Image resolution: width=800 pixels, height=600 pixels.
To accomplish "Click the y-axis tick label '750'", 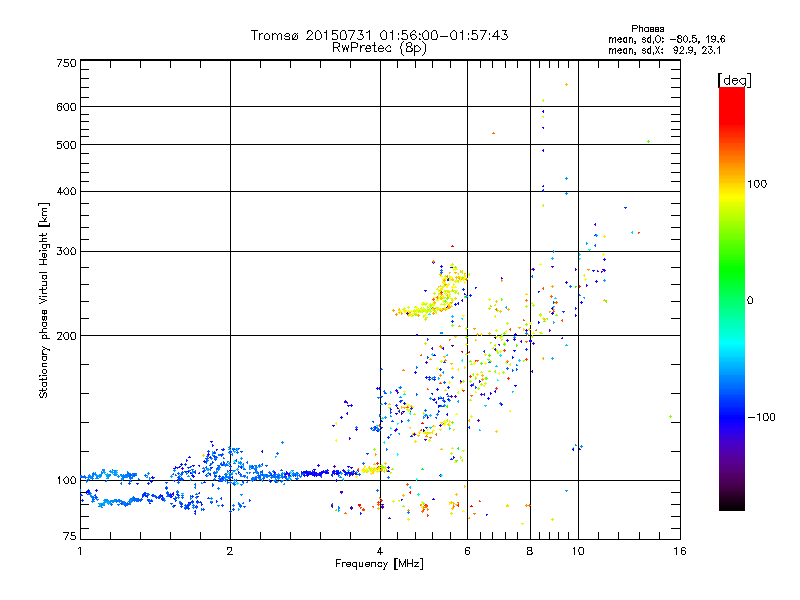I will pos(67,63).
